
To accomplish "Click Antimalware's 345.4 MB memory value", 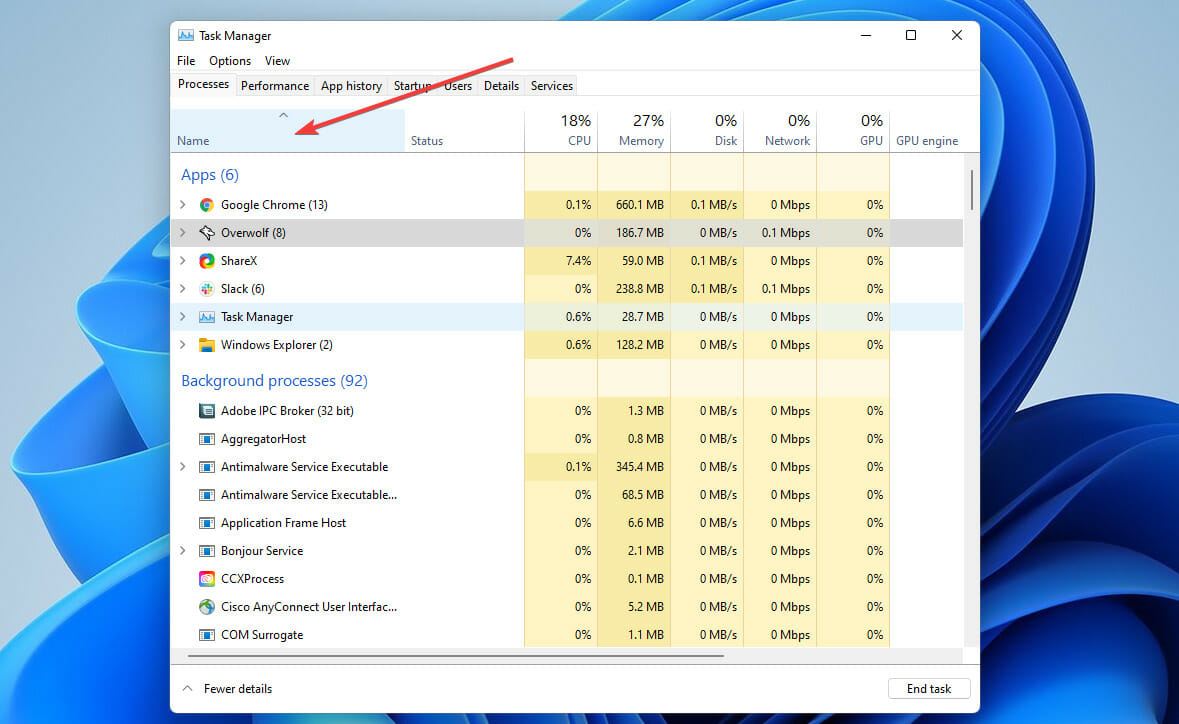I will (640, 467).
